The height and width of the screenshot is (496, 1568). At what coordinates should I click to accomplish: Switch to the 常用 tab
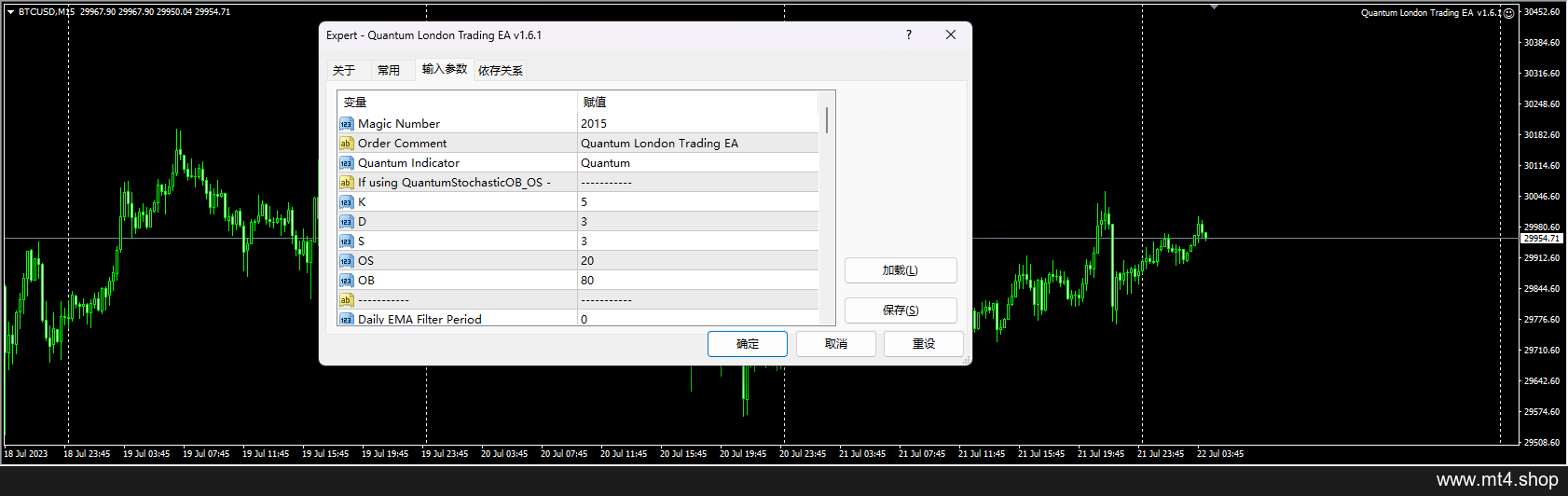coord(389,70)
